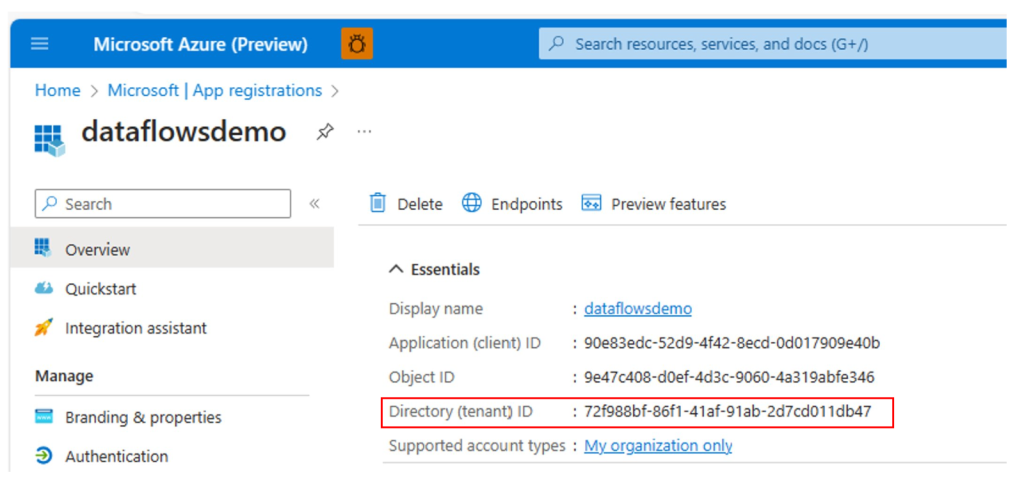The image size is (1024, 477).
Task: Click the Integration assistant rocket icon
Action: tap(43, 327)
